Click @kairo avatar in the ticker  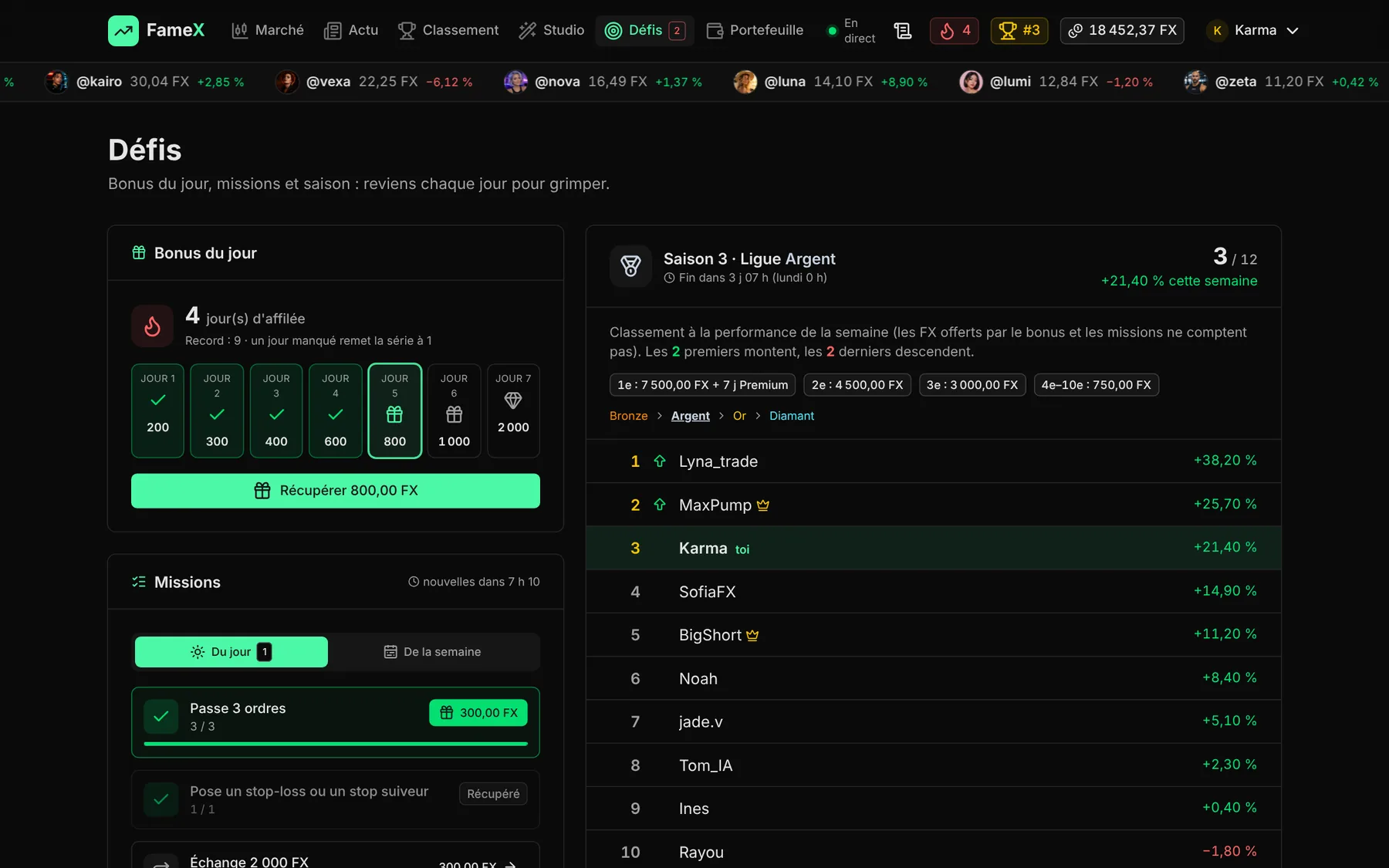(56, 82)
